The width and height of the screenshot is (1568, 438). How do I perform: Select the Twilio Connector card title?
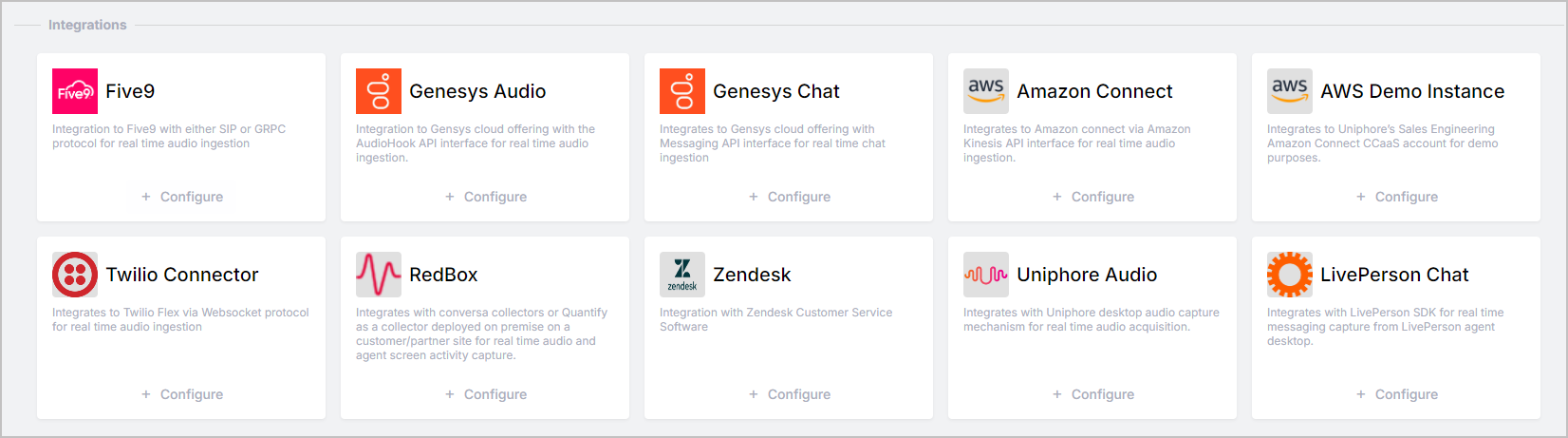point(182,275)
